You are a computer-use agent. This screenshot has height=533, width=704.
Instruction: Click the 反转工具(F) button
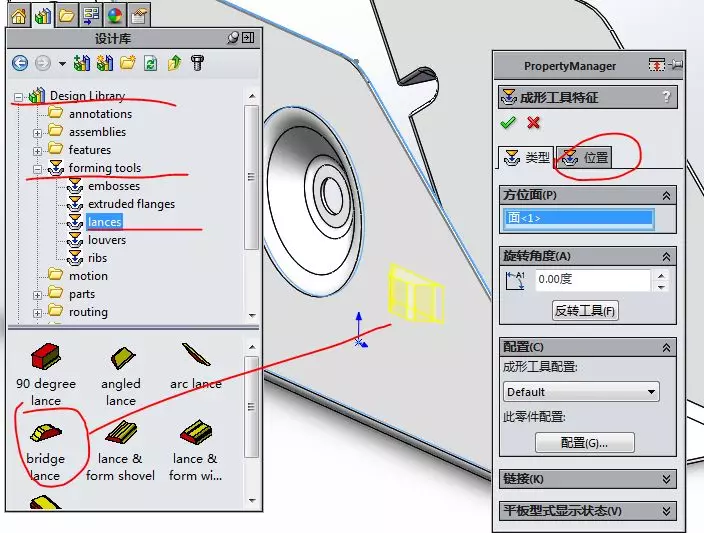tap(585, 311)
